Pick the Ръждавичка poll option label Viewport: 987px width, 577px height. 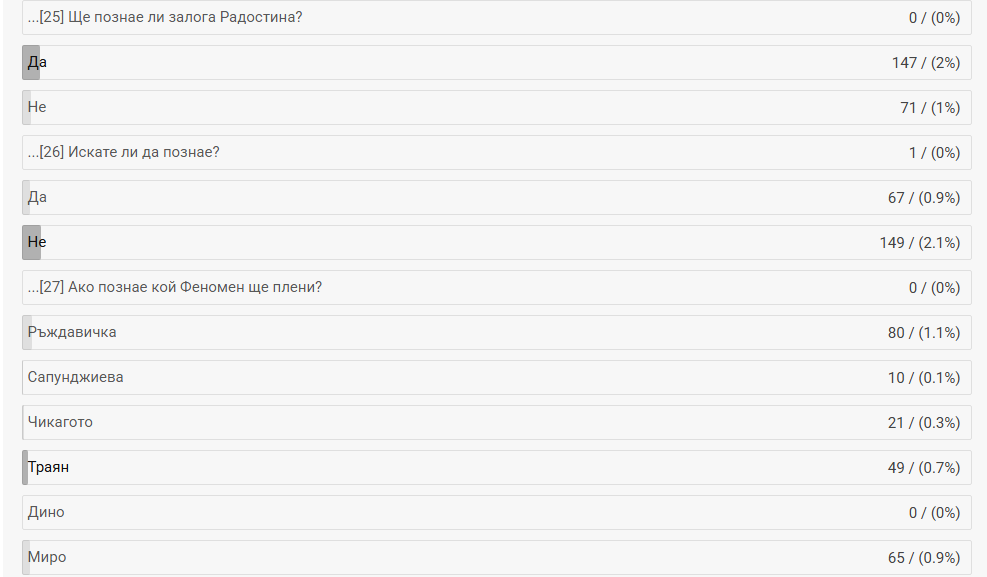coord(72,332)
